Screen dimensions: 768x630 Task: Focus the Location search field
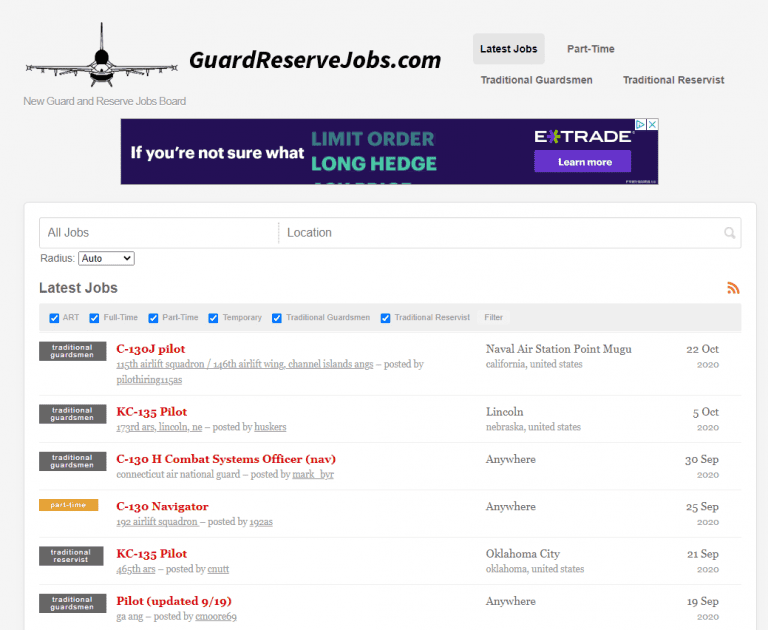tap(502, 233)
